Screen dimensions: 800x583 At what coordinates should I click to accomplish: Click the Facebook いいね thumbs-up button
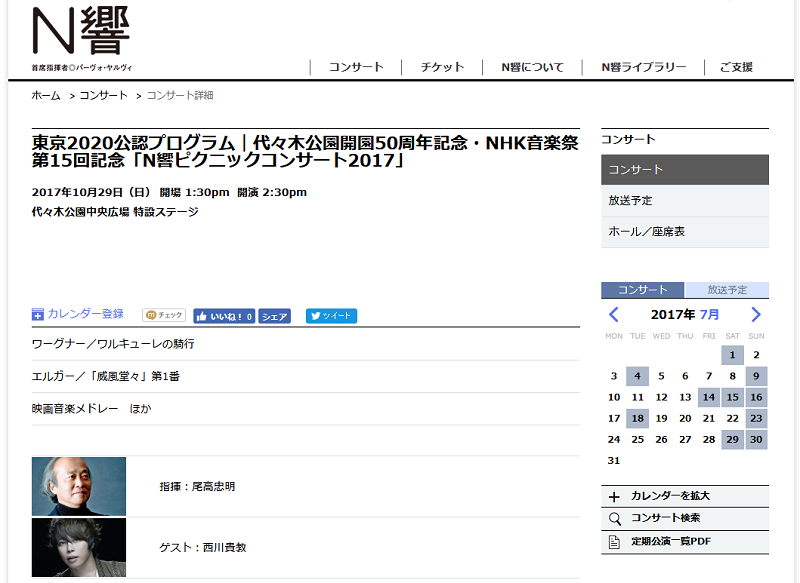pos(224,316)
